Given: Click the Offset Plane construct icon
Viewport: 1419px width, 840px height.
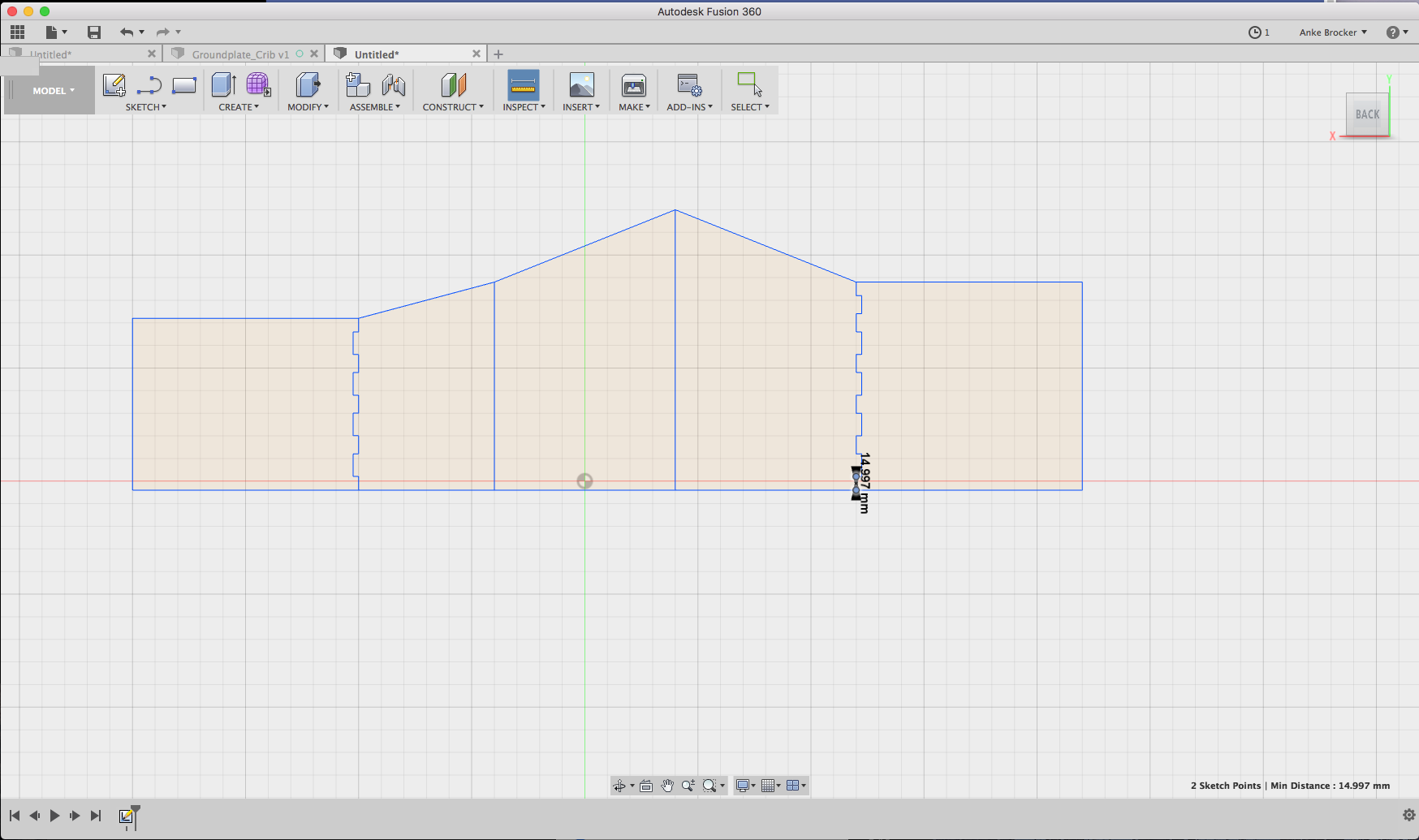Looking at the screenshot, I should [x=453, y=84].
